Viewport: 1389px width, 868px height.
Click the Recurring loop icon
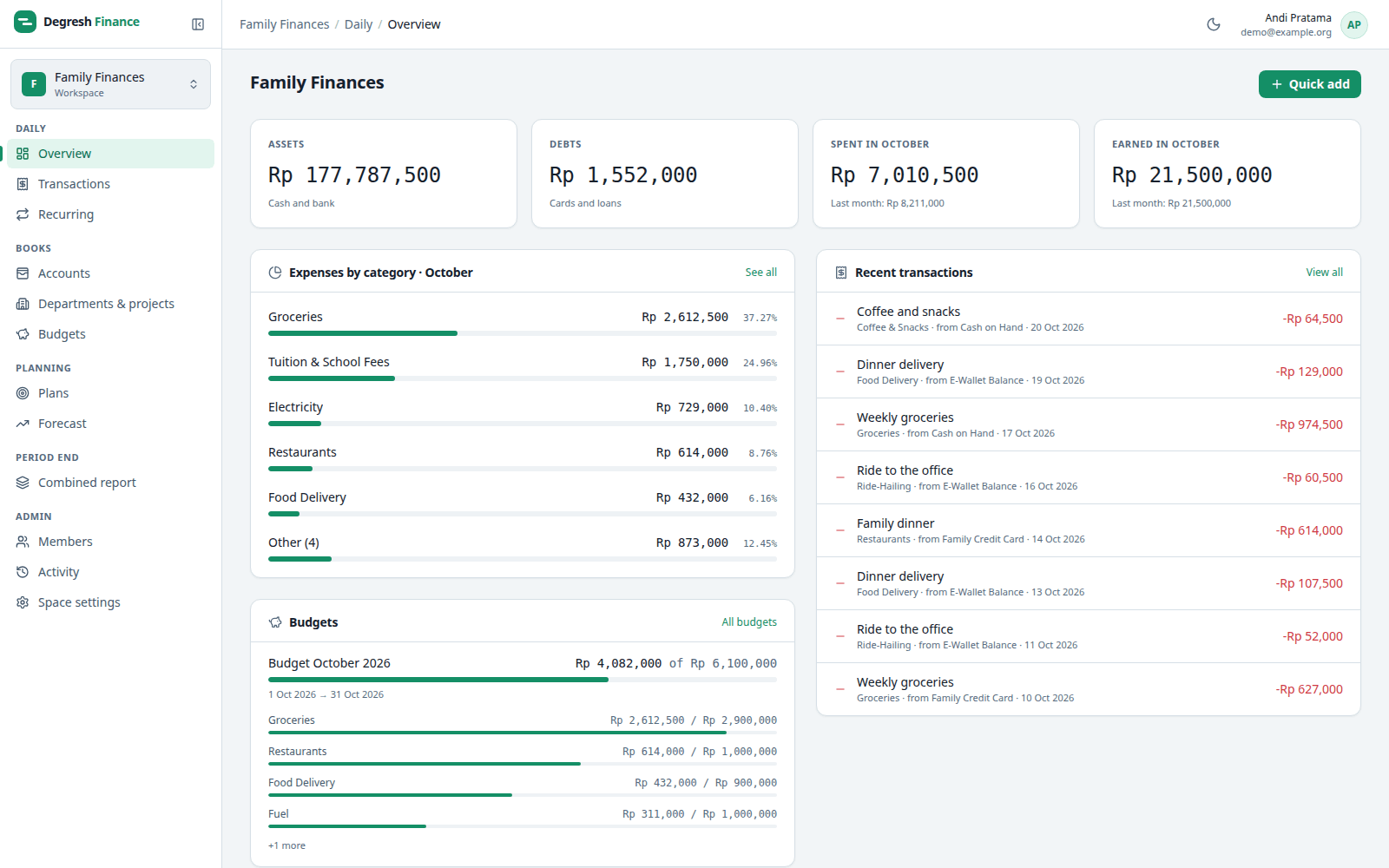[23, 214]
